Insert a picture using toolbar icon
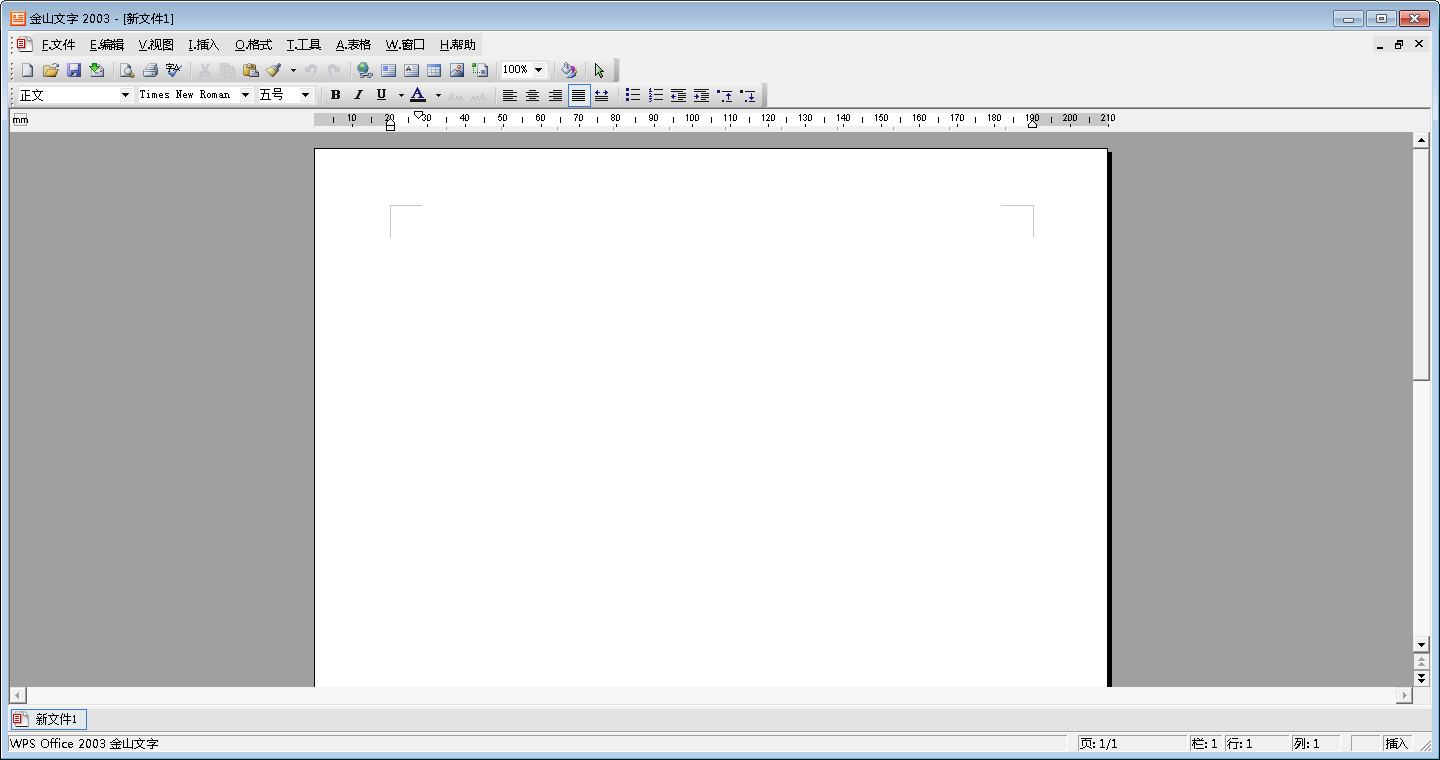Image resolution: width=1440 pixels, height=760 pixels. point(457,70)
